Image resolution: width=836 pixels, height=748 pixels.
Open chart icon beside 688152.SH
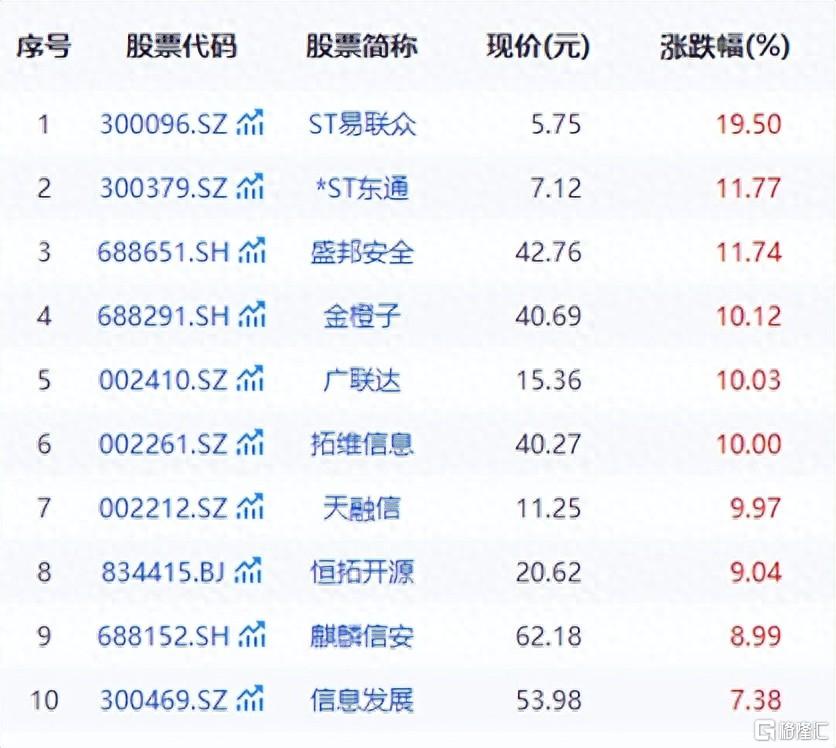pyautogui.click(x=252, y=634)
